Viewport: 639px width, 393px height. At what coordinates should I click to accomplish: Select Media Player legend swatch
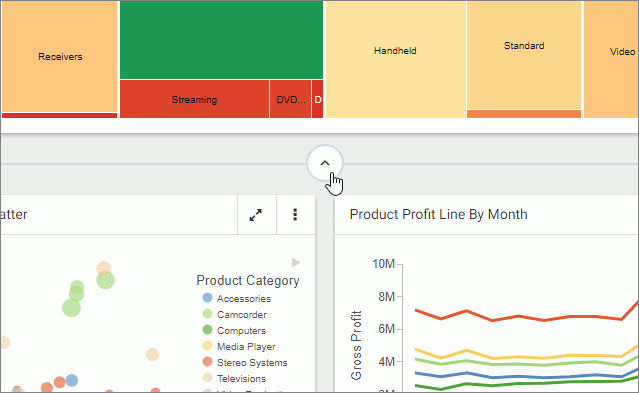coord(207,346)
